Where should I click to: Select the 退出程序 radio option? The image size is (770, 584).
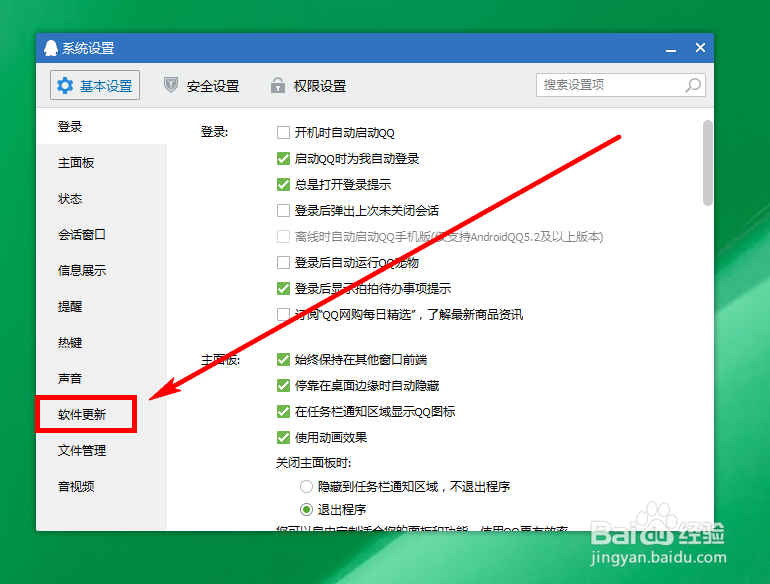[306, 509]
